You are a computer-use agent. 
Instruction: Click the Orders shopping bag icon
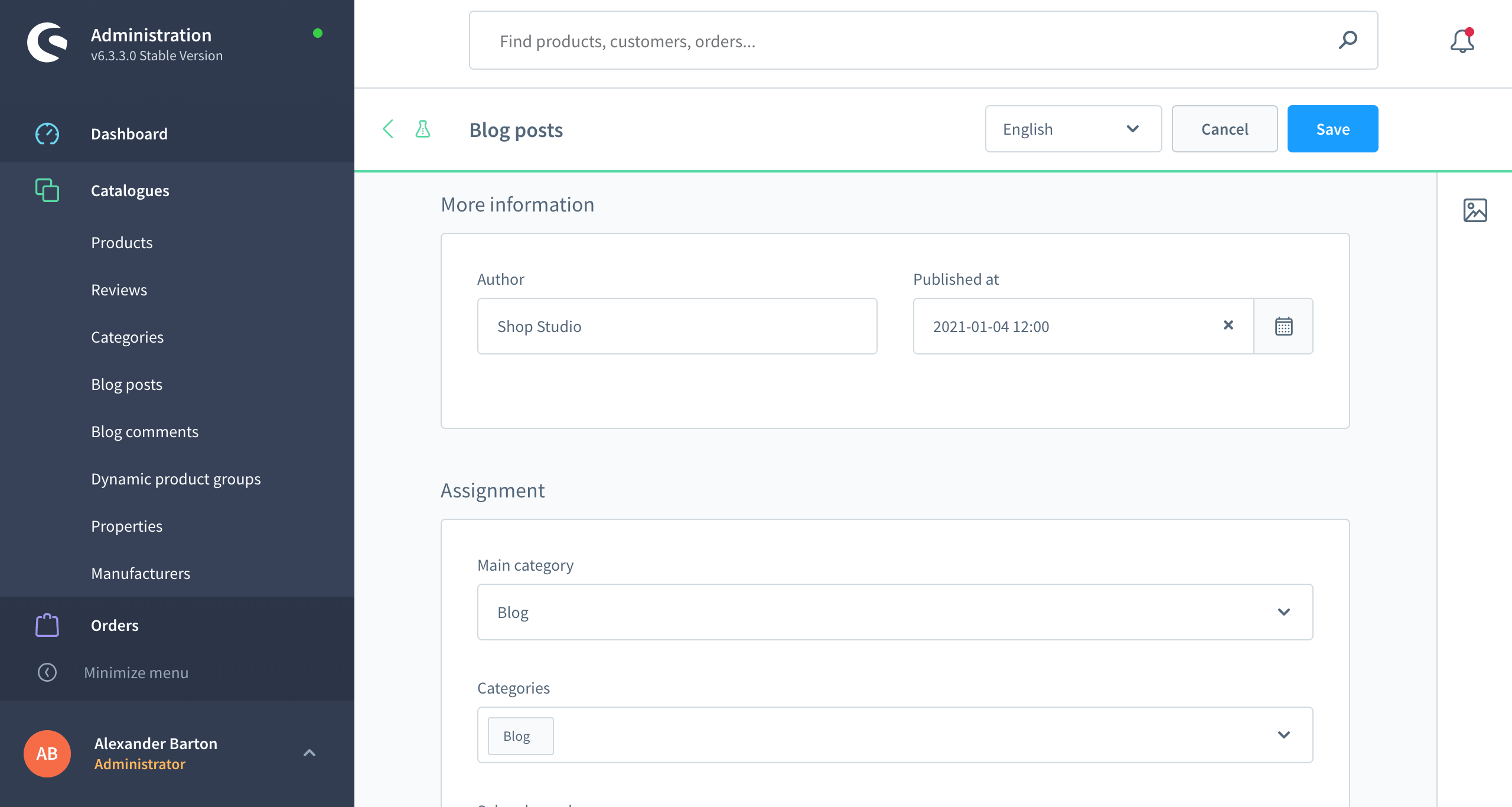pyautogui.click(x=47, y=625)
